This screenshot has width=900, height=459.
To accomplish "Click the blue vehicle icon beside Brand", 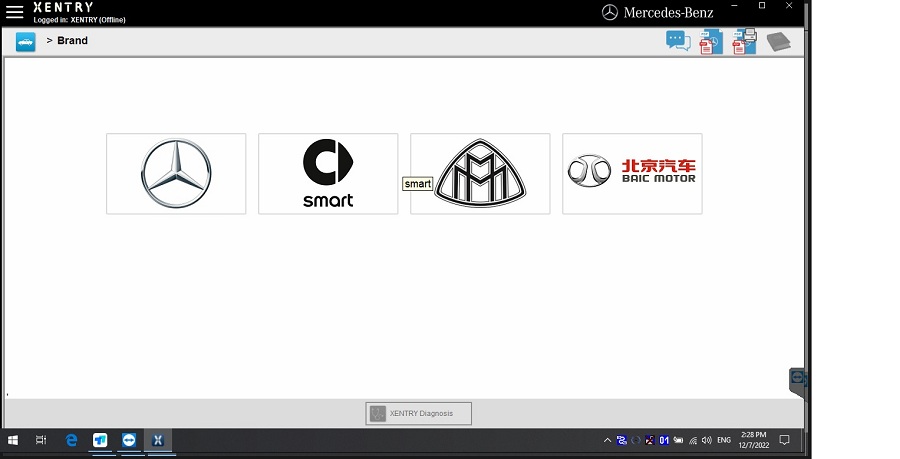I will pyautogui.click(x=26, y=42).
